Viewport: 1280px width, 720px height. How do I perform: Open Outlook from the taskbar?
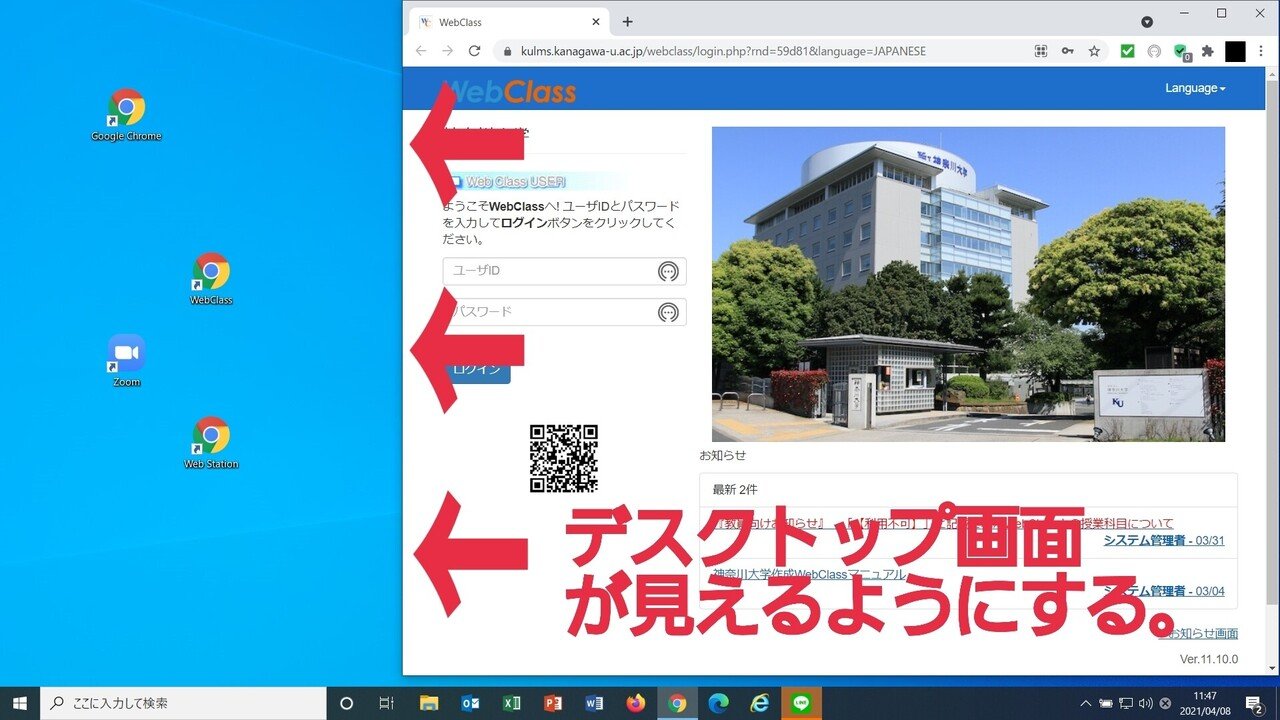(470, 703)
